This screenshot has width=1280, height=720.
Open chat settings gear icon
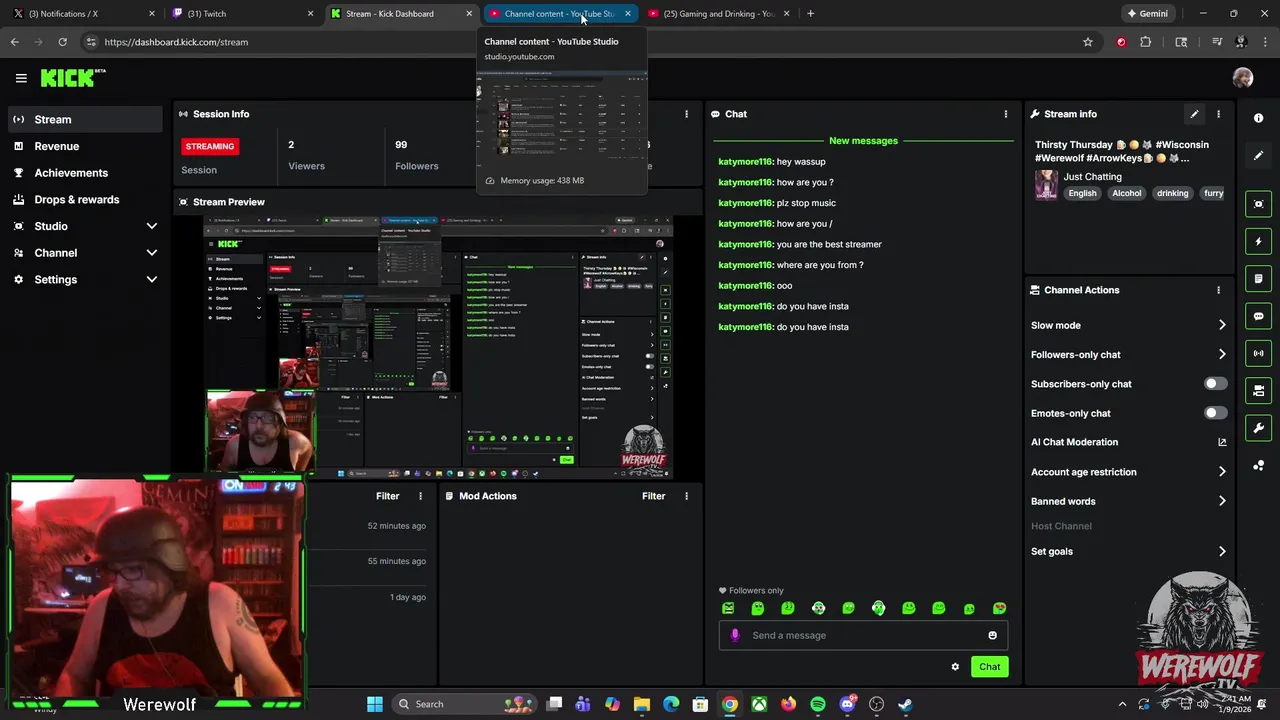pos(955,667)
